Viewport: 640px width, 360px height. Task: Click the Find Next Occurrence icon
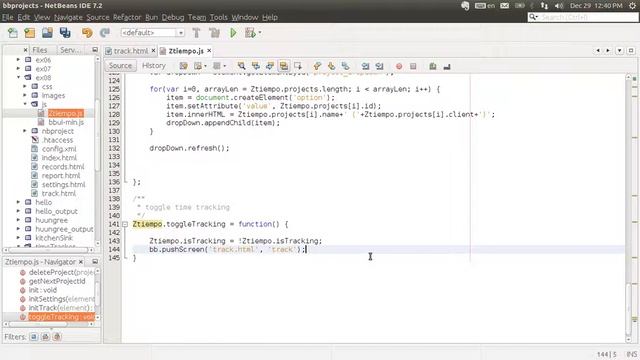270,66
